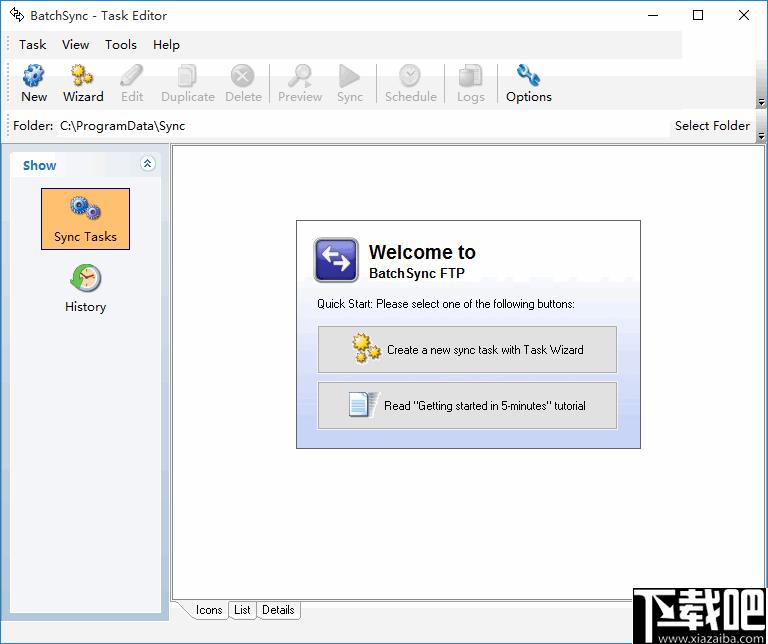Expand the Folder bar overflow arrow
Image resolution: width=768 pixels, height=644 pixels.
point(761,136)
